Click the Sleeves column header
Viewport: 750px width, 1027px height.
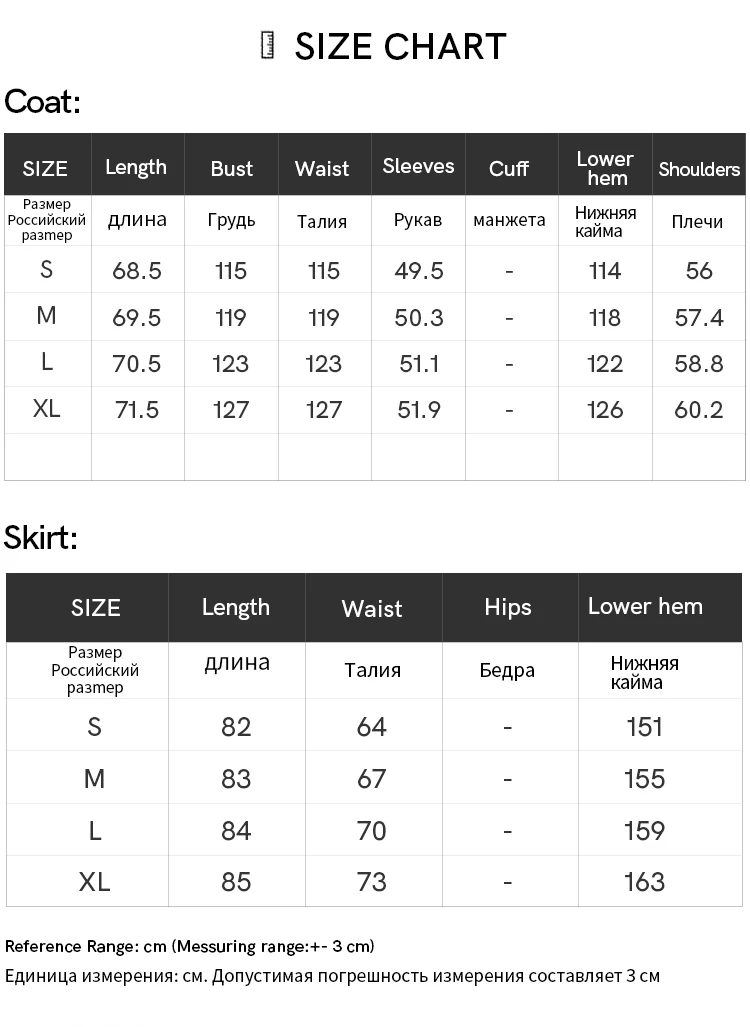point(419,166)
